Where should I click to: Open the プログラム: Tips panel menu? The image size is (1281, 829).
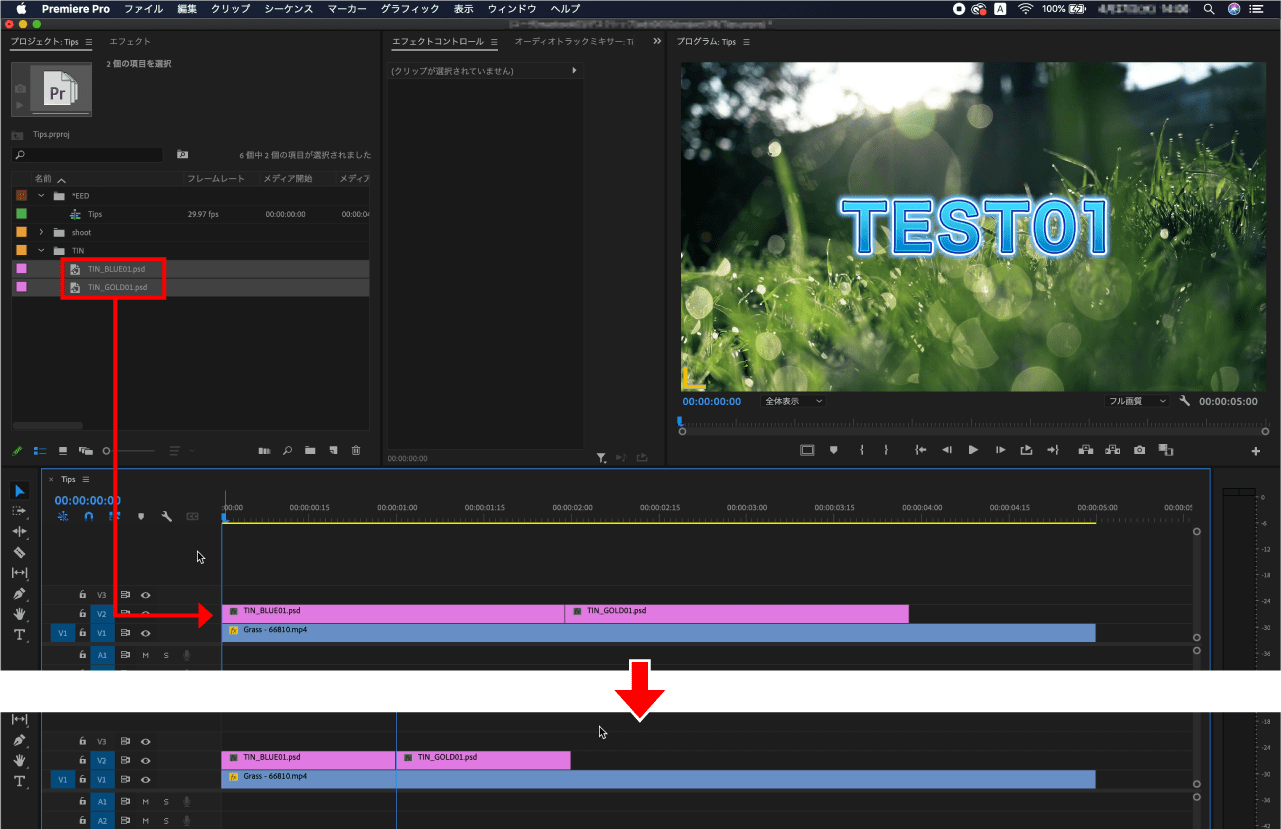[746, 42]
